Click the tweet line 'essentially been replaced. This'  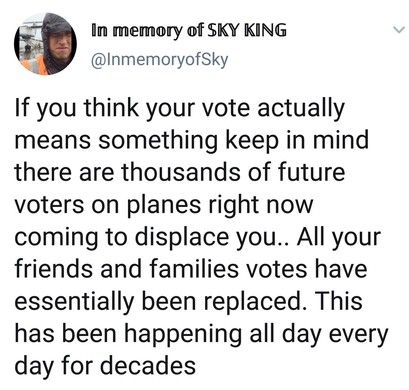click(188, 303)
